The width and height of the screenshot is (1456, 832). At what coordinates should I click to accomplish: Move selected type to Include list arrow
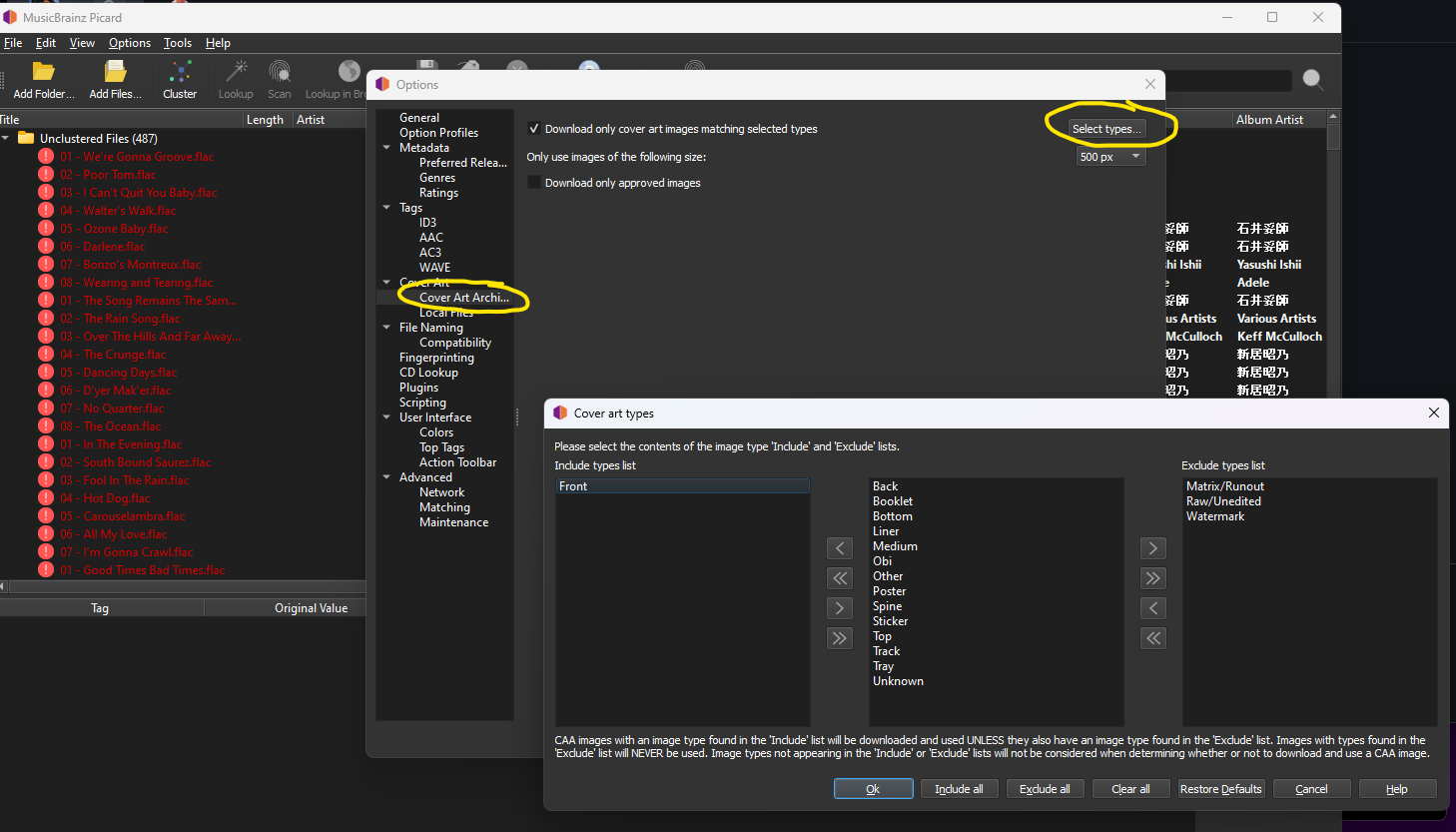pyautogui.click(x=840, y=548)
